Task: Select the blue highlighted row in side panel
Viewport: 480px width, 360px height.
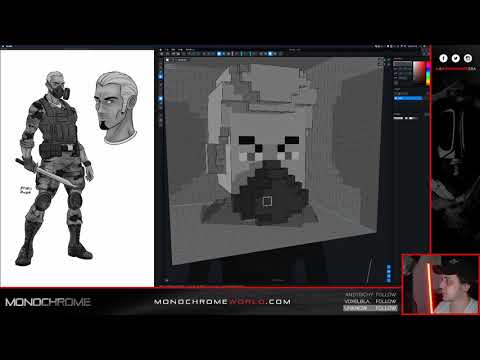Action: click(408, 98)
